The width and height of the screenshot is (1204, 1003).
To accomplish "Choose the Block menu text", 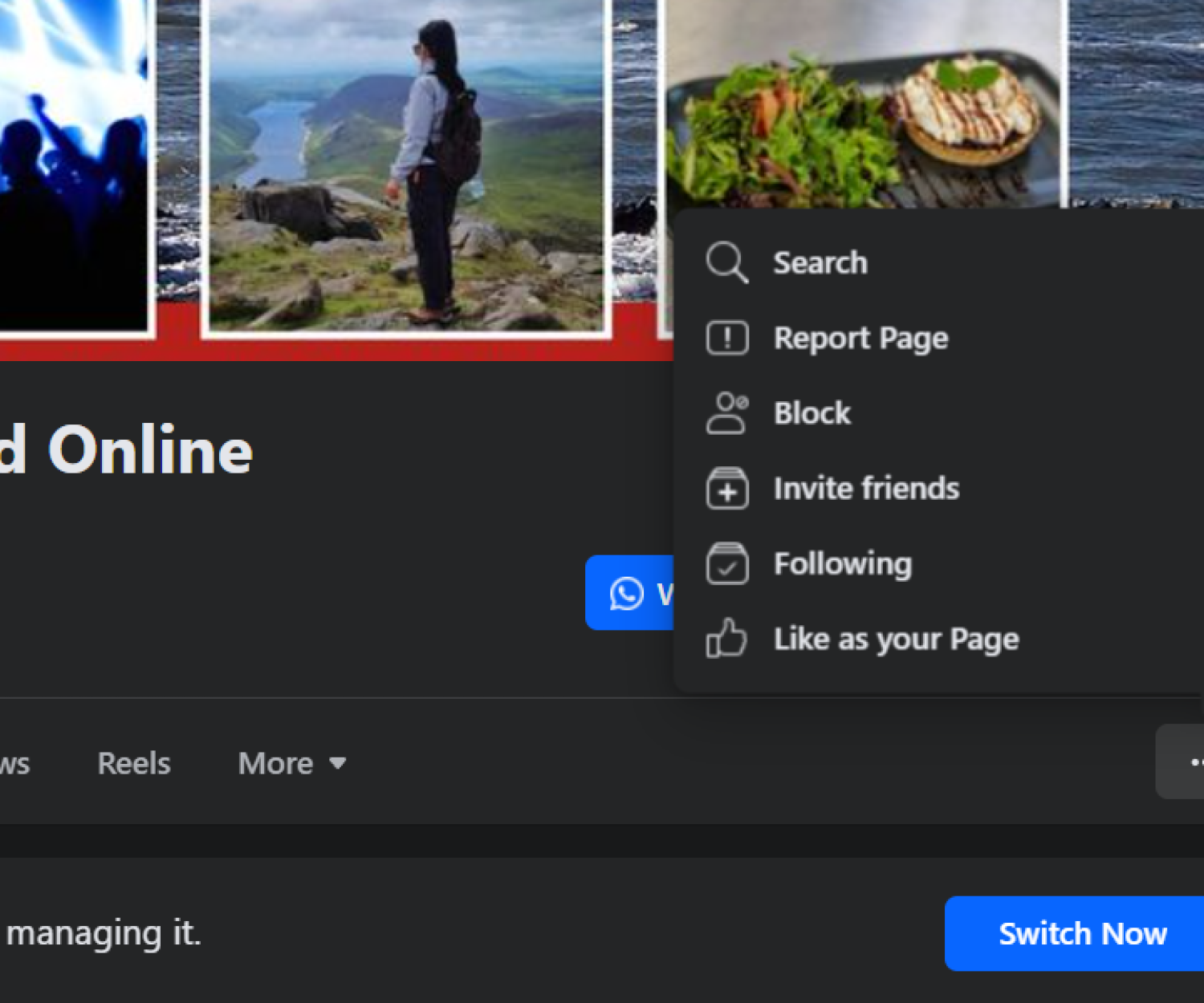I will (x=811, y=413).
